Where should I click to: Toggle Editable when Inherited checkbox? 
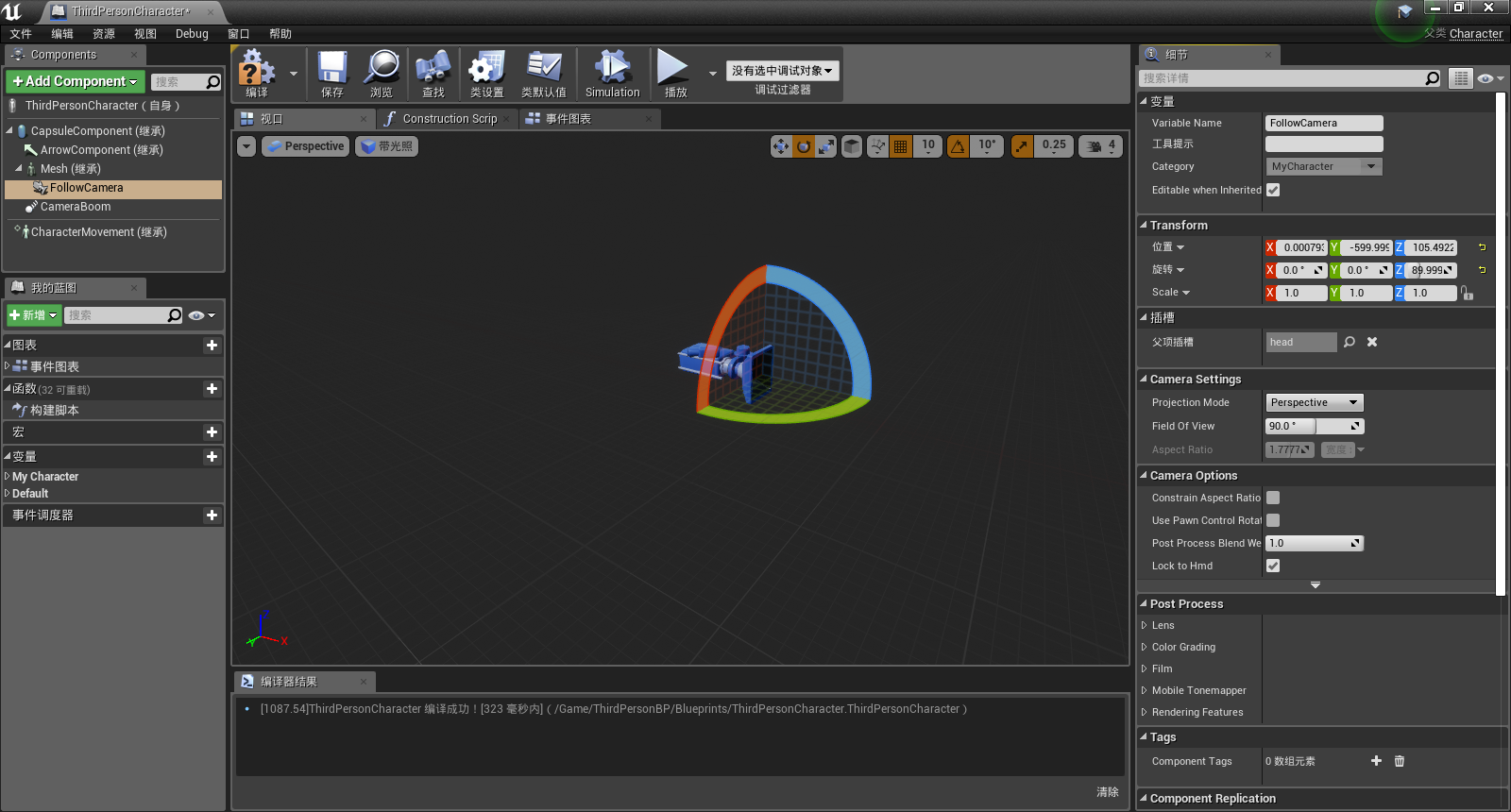pyautogui.click(x=1273, y=190)
